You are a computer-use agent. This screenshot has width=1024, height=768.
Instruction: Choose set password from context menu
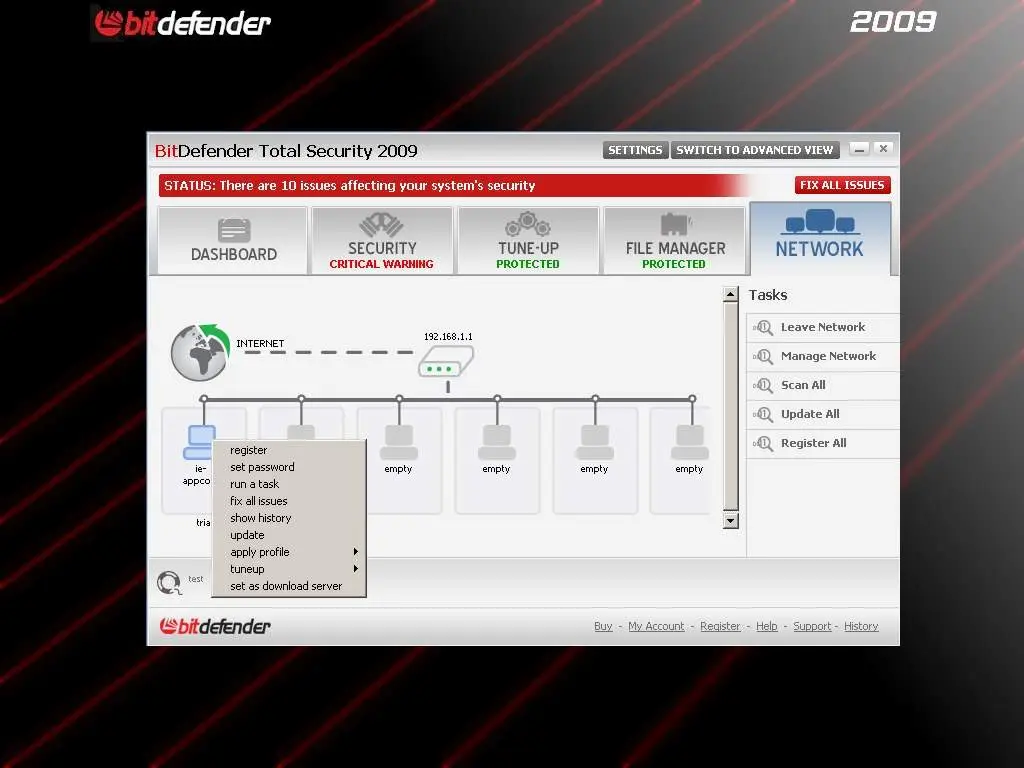[x=289, y=467]
